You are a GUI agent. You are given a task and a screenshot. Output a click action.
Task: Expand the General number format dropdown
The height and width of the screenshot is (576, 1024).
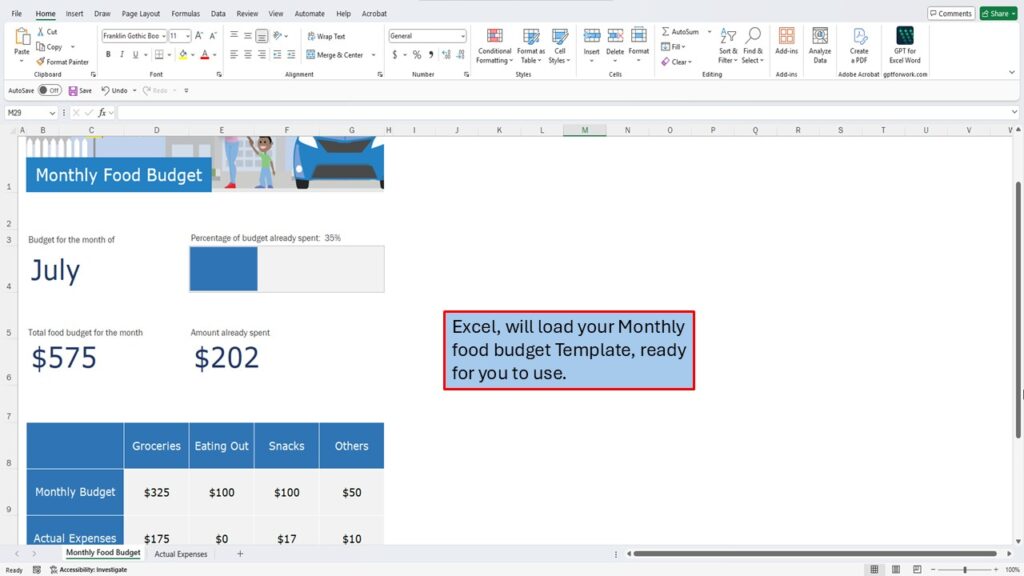pos(462,36)
